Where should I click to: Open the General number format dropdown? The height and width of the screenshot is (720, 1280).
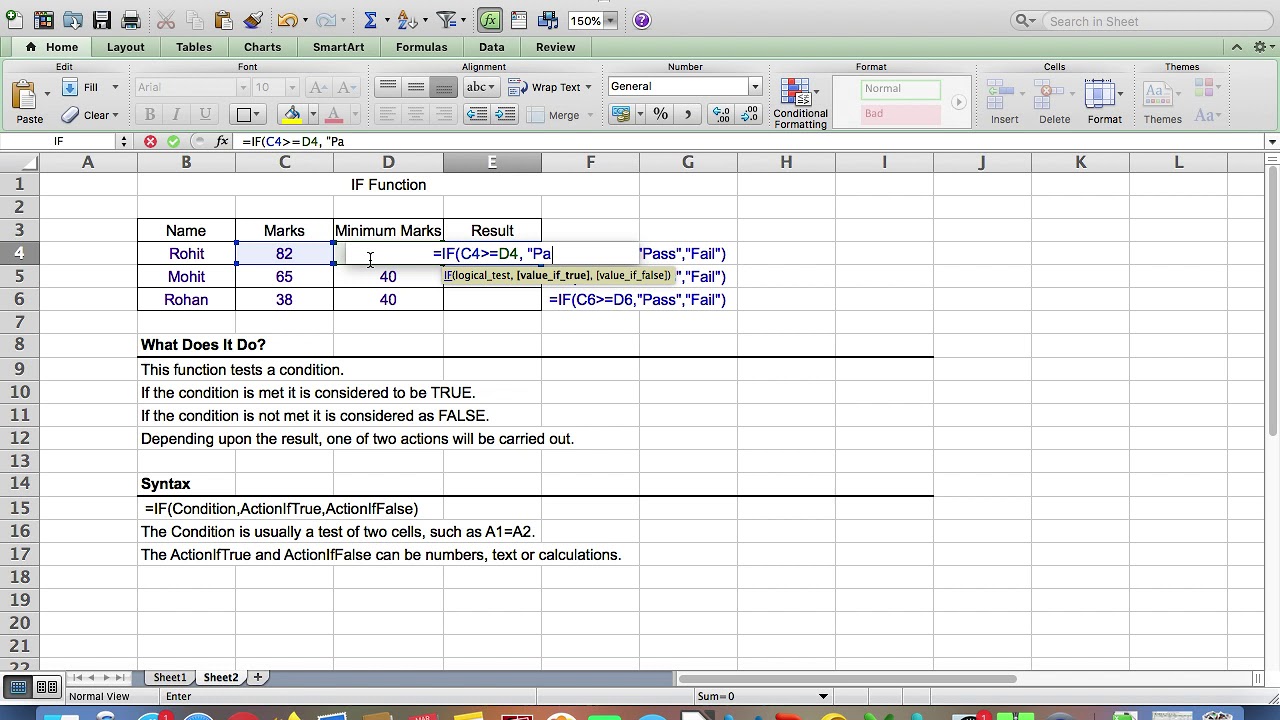[755, 87]
